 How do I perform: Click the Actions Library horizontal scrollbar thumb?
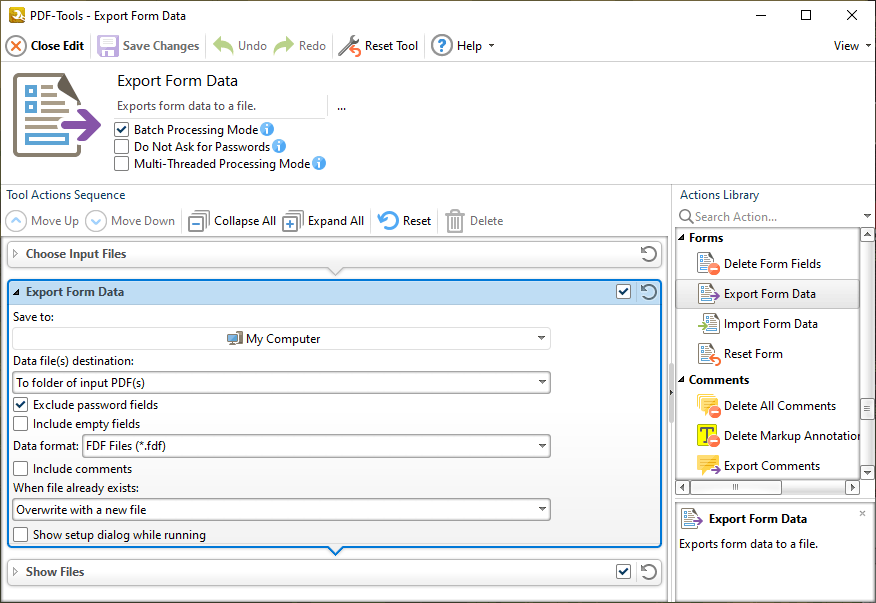pos(735,487)
